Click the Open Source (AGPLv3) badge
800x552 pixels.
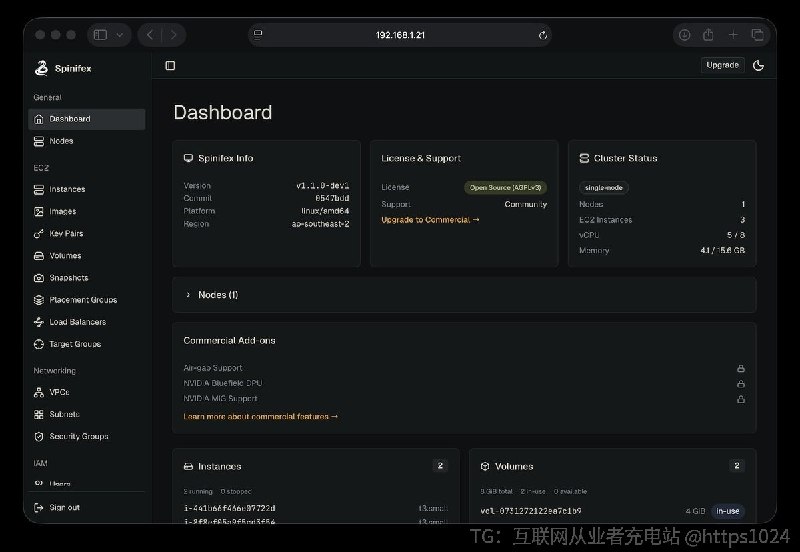coord(505,188)
